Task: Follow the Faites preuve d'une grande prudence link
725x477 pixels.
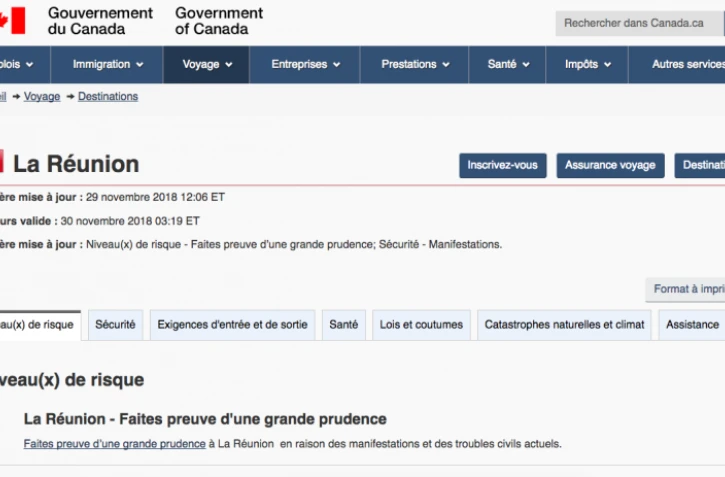Action: pyautogui.click(x=115, y=444)
